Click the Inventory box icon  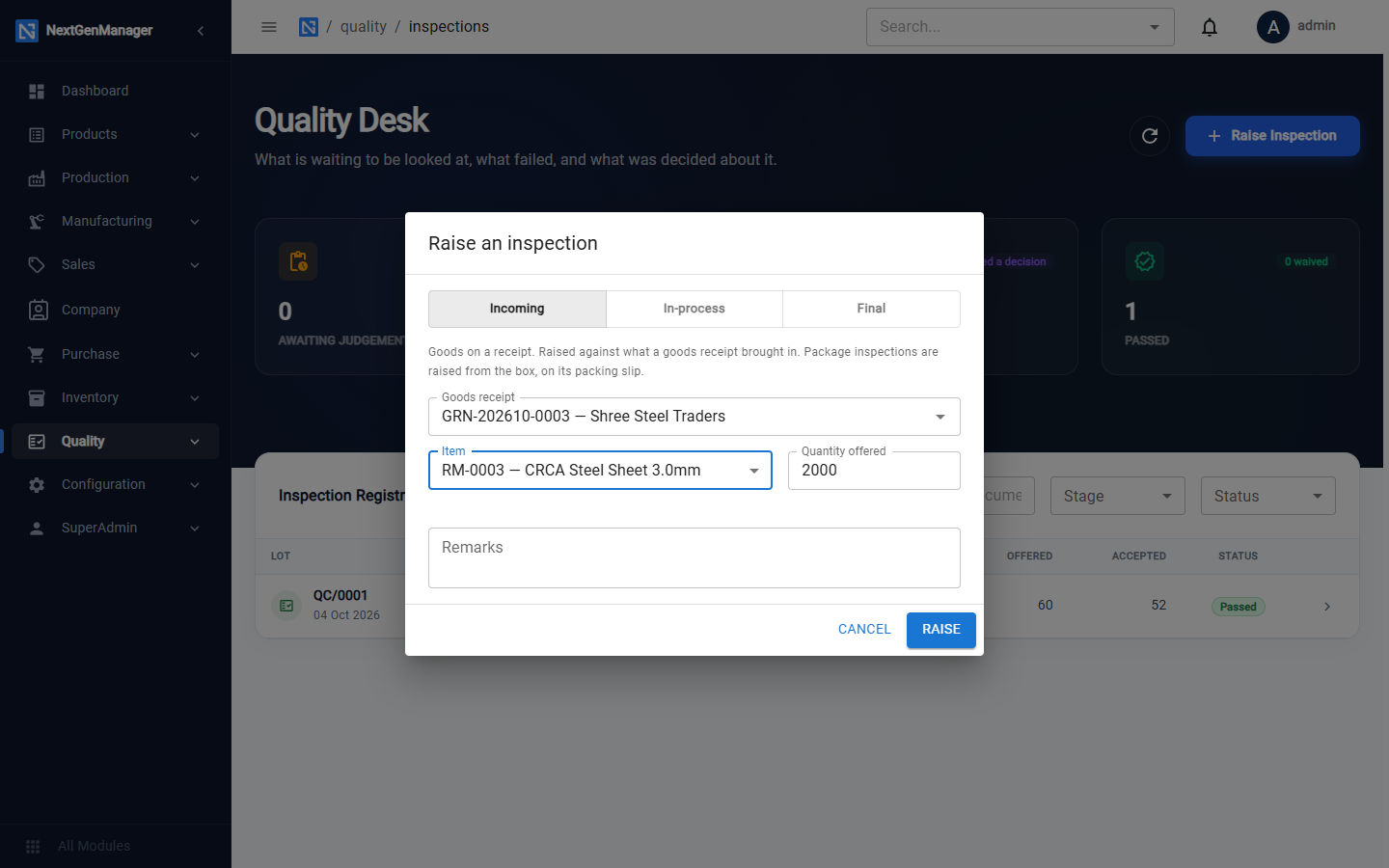pyautogui.click(x=37, y=398)
